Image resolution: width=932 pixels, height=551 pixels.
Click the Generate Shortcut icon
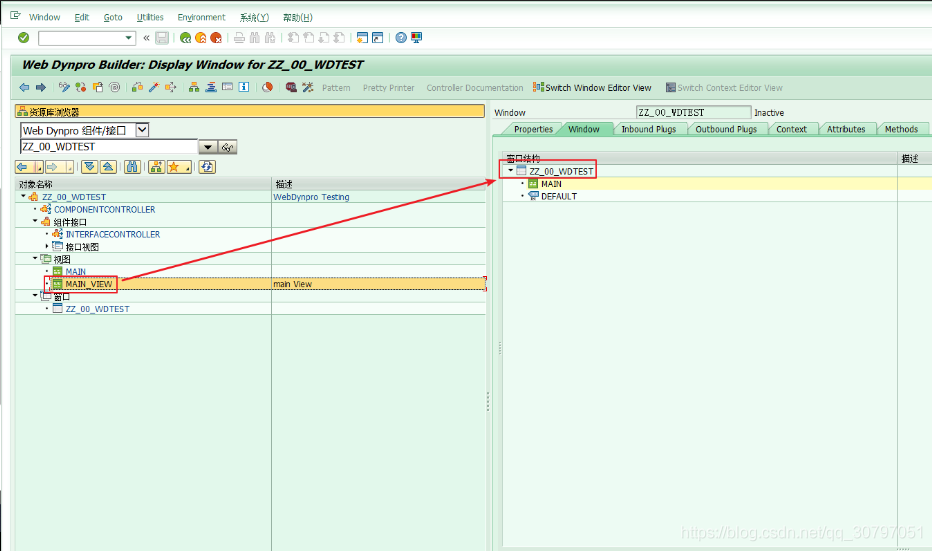tap(377, 38)
